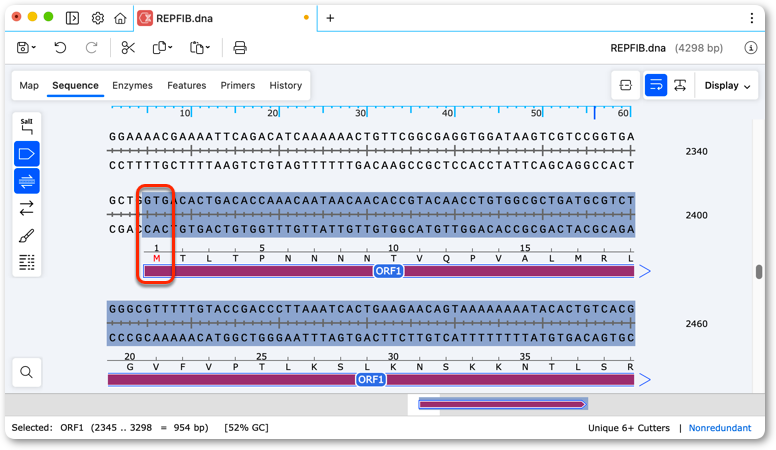Click the vertical scrollbar handle
Viewport: 776px width, 450px height.
pyautogui.click(x=759, y=272)
